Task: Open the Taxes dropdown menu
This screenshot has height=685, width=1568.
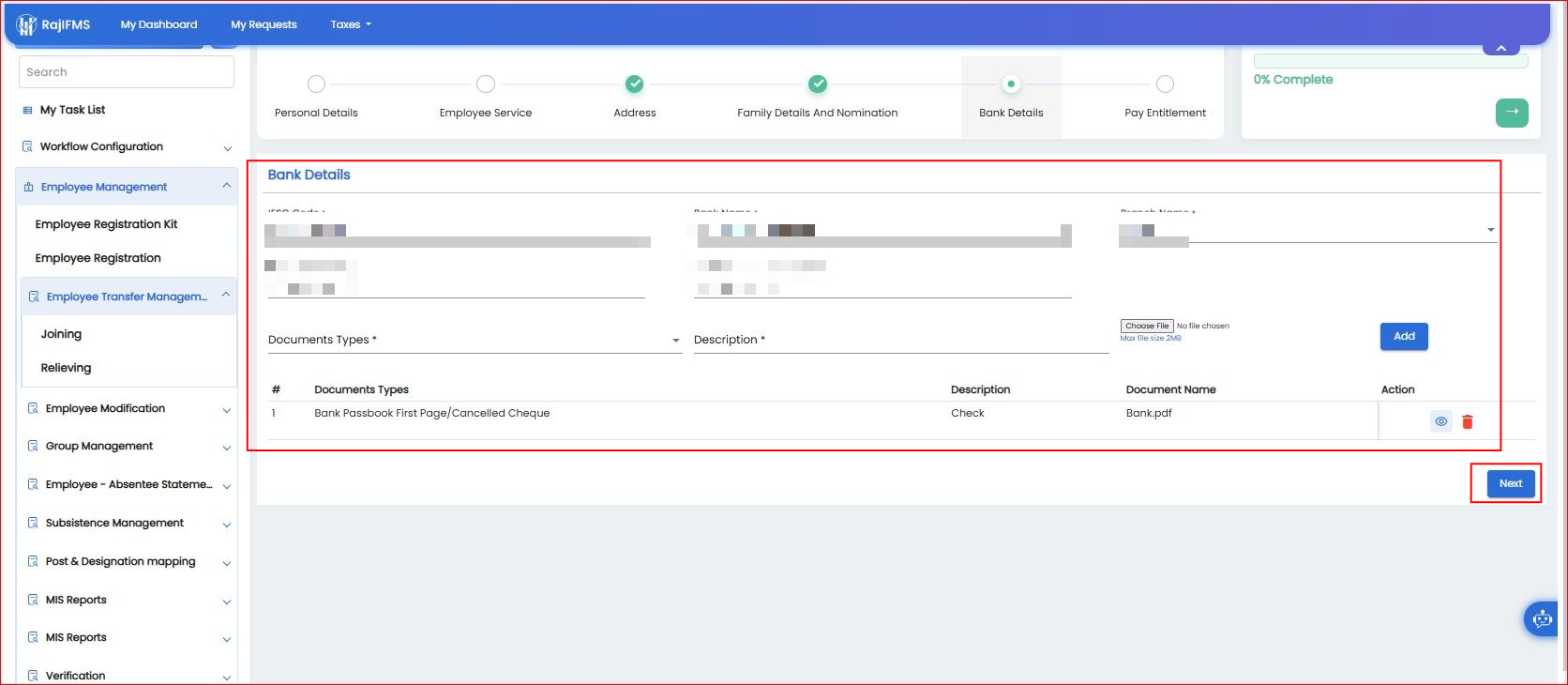Action: [x=351, y=24]
